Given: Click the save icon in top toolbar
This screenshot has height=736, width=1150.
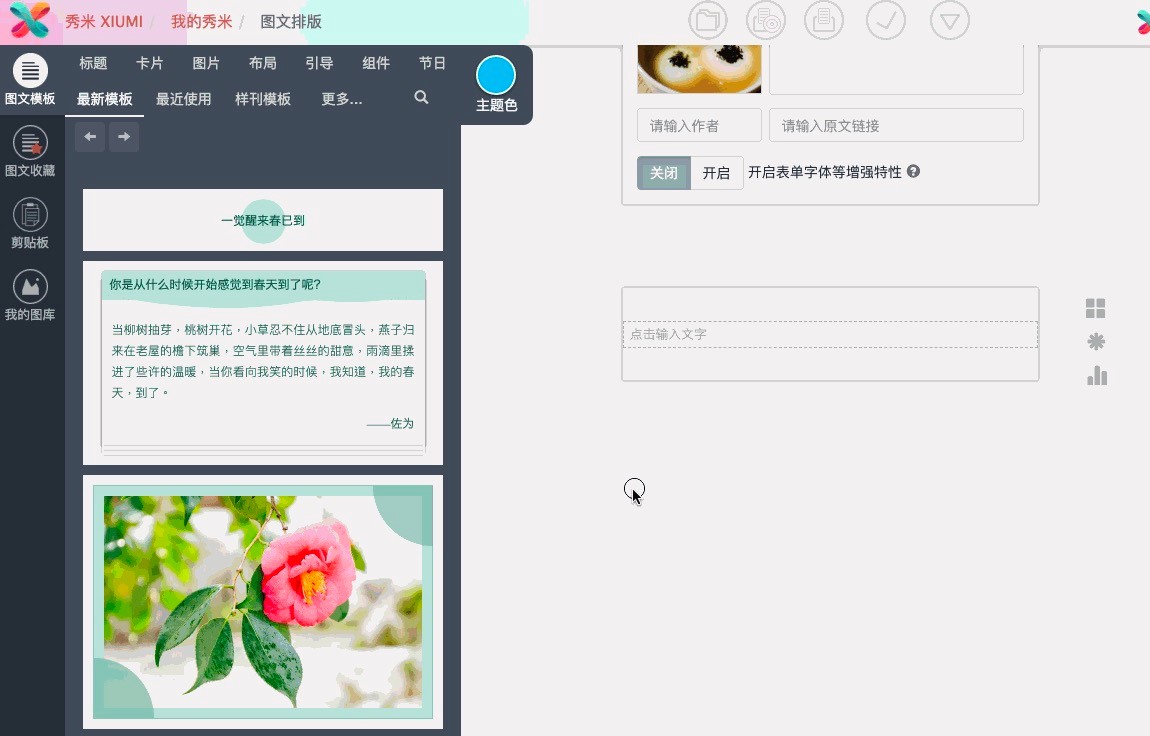Looking at the screenshot, I should (x=824, y=21).
